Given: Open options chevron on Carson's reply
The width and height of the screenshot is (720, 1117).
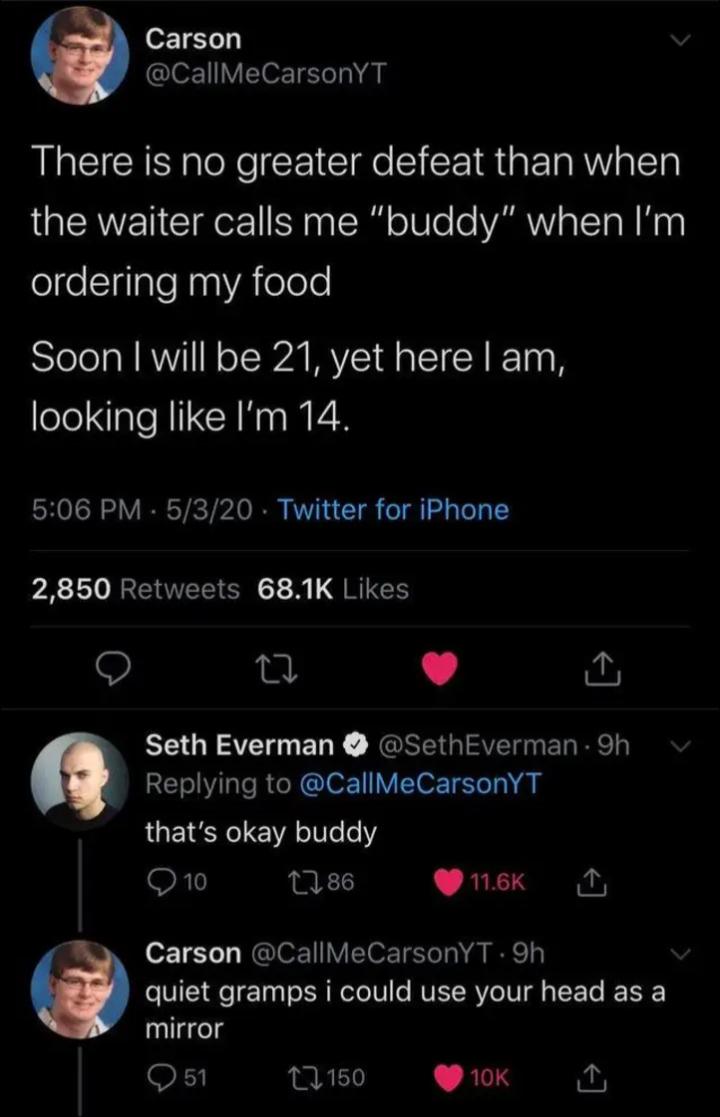Looking at the screenshot, I should pos(679,953).
